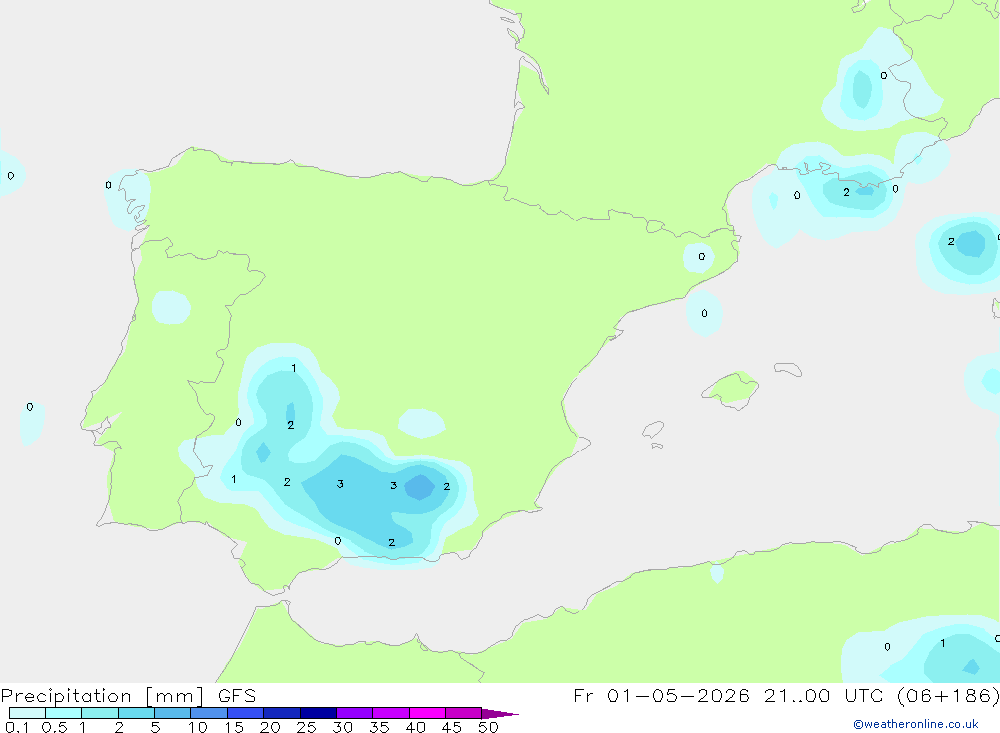Click the '20' legend scale label
Screen dimensions: 1000x733
(x=270, y=727)
